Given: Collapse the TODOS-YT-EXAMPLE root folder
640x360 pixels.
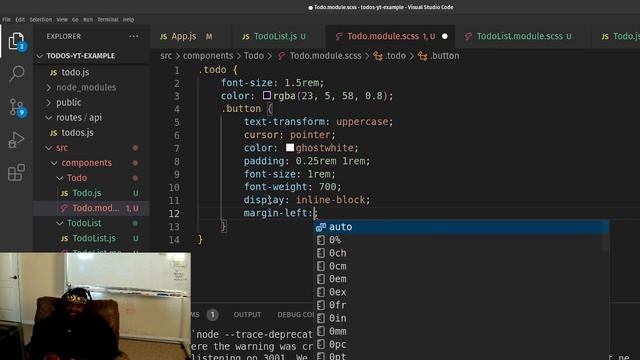Looking at the screenshot, I should click(40, 56).
